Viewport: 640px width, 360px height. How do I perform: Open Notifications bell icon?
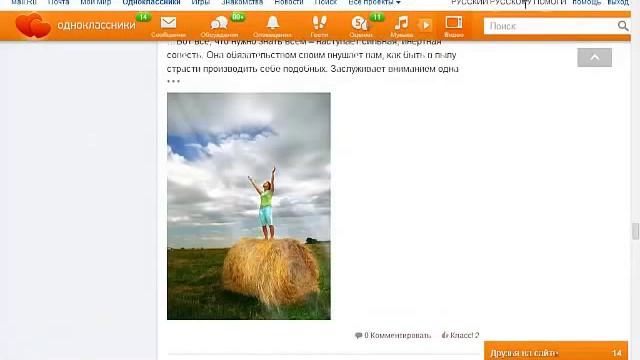(x=272, y=27)
